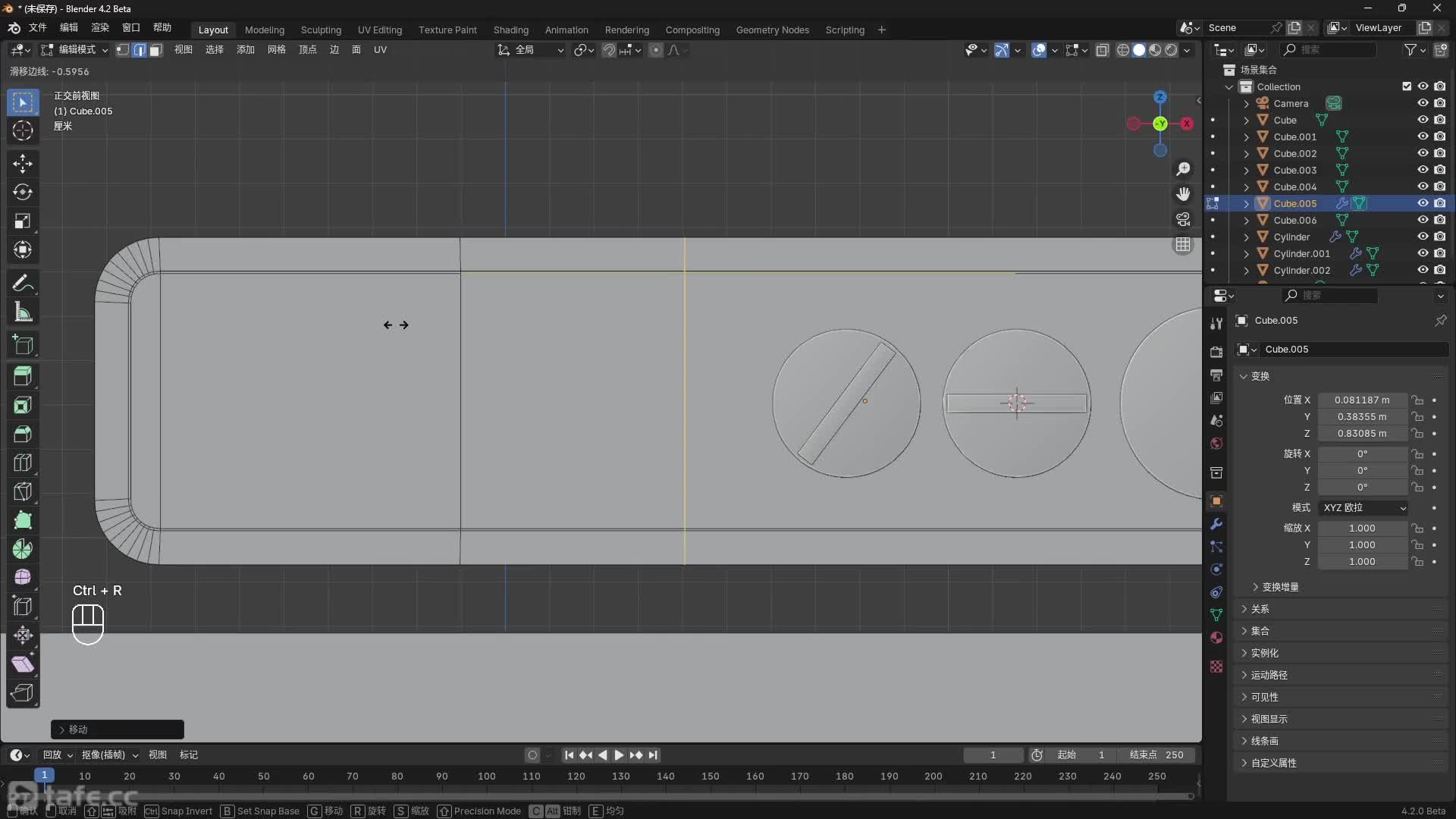Select the Transform tool
This screenshot has height=819, width=1456.
[x=23, y=250]
